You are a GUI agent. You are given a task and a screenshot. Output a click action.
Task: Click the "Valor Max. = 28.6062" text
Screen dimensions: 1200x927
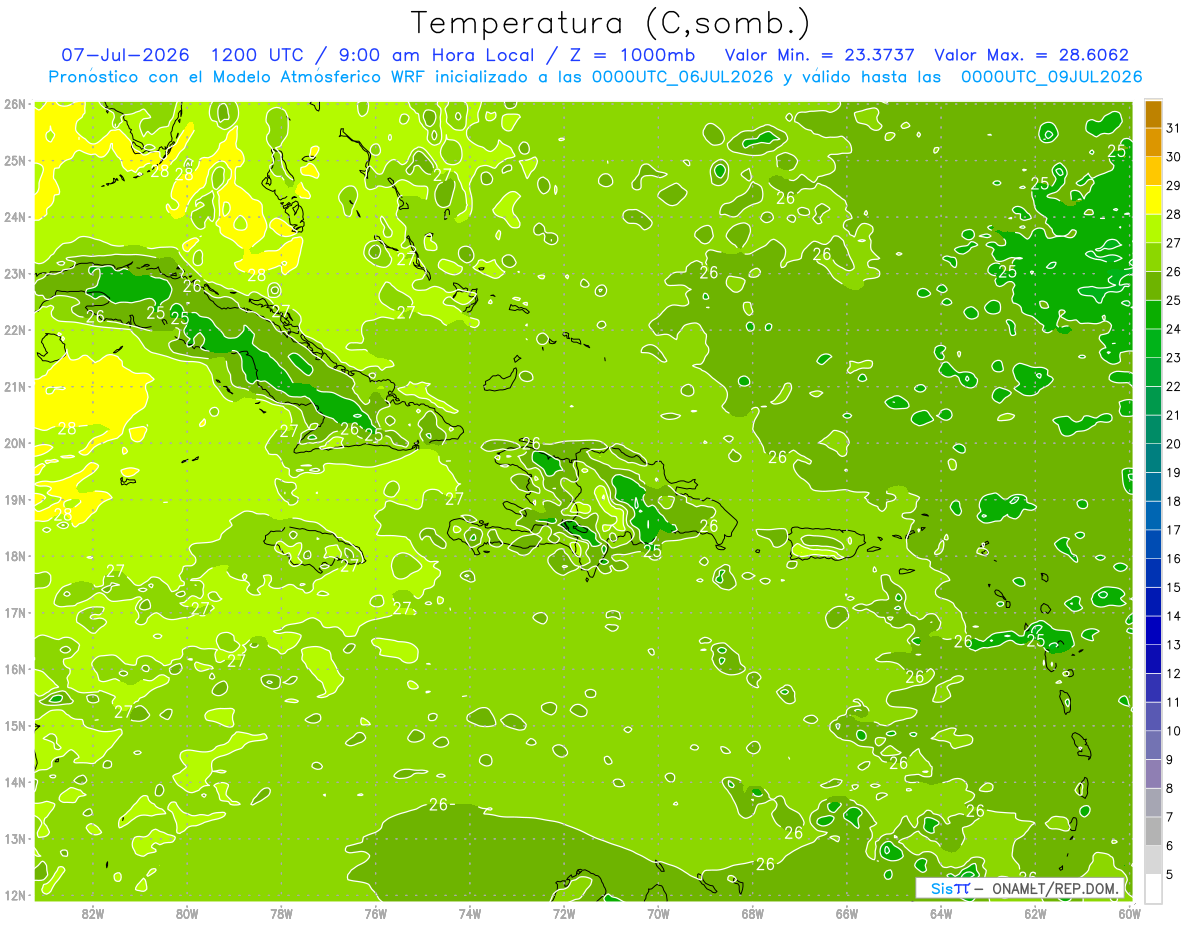coord(1033,55)
